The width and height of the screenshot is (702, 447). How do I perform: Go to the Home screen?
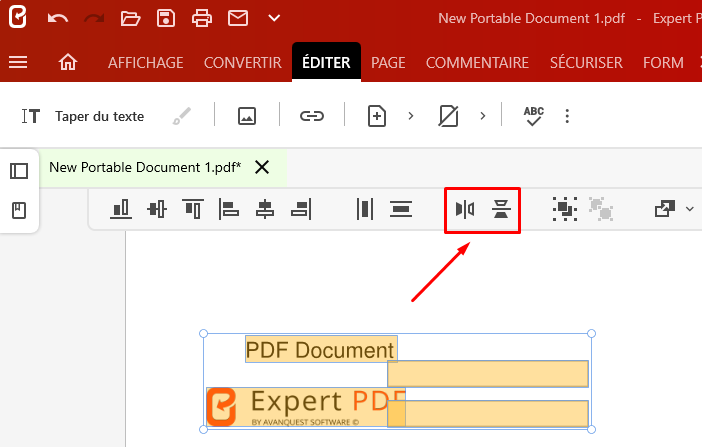tap(68, 62)
